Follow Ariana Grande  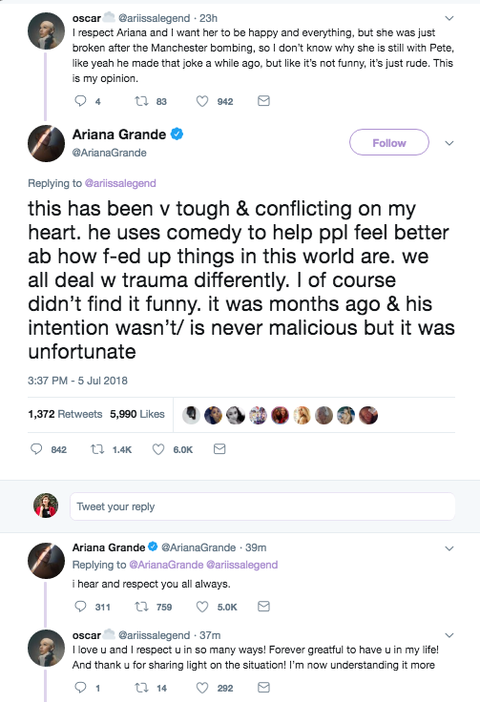(389, 143)
